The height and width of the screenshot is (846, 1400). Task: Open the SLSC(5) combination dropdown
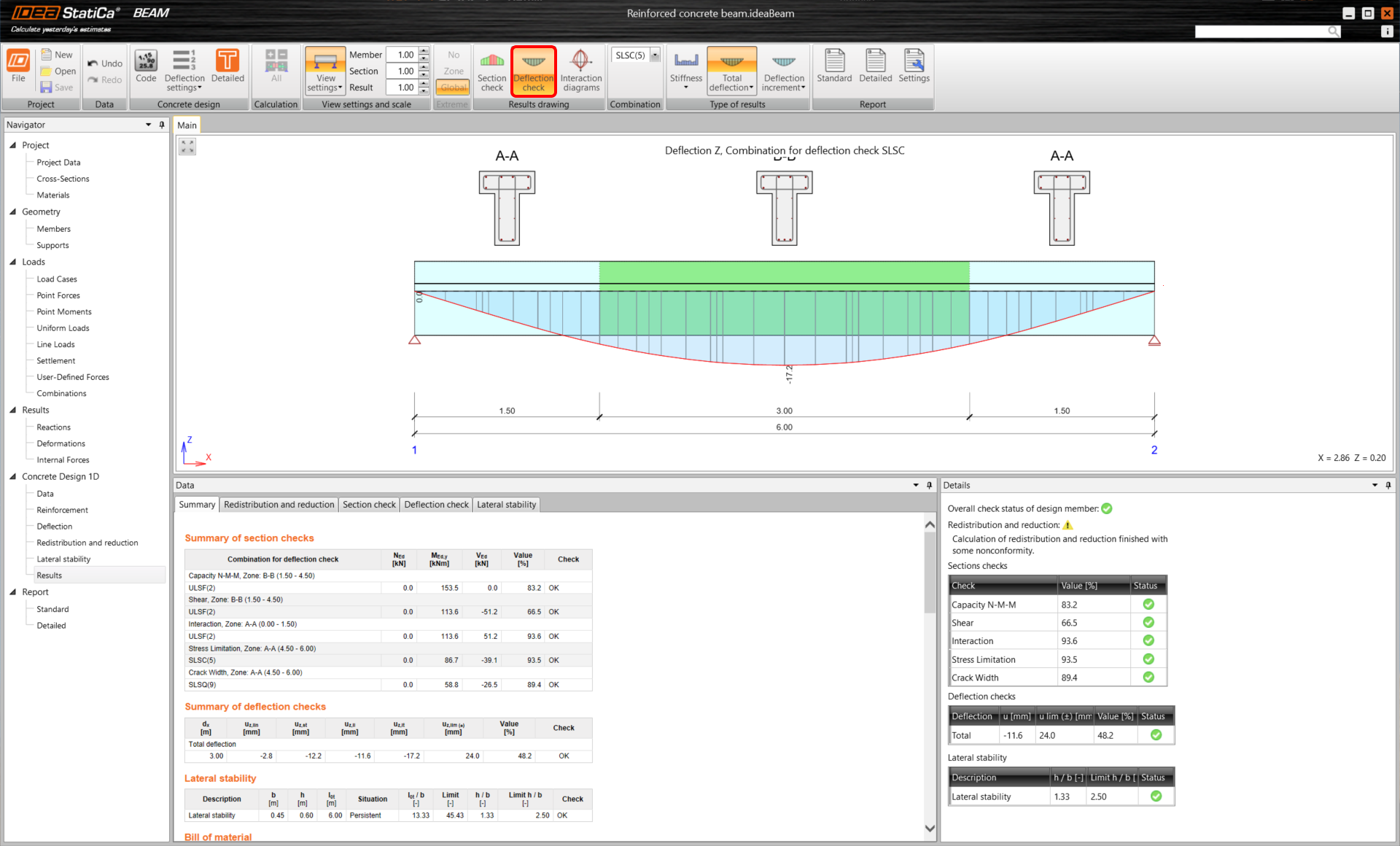654,54
